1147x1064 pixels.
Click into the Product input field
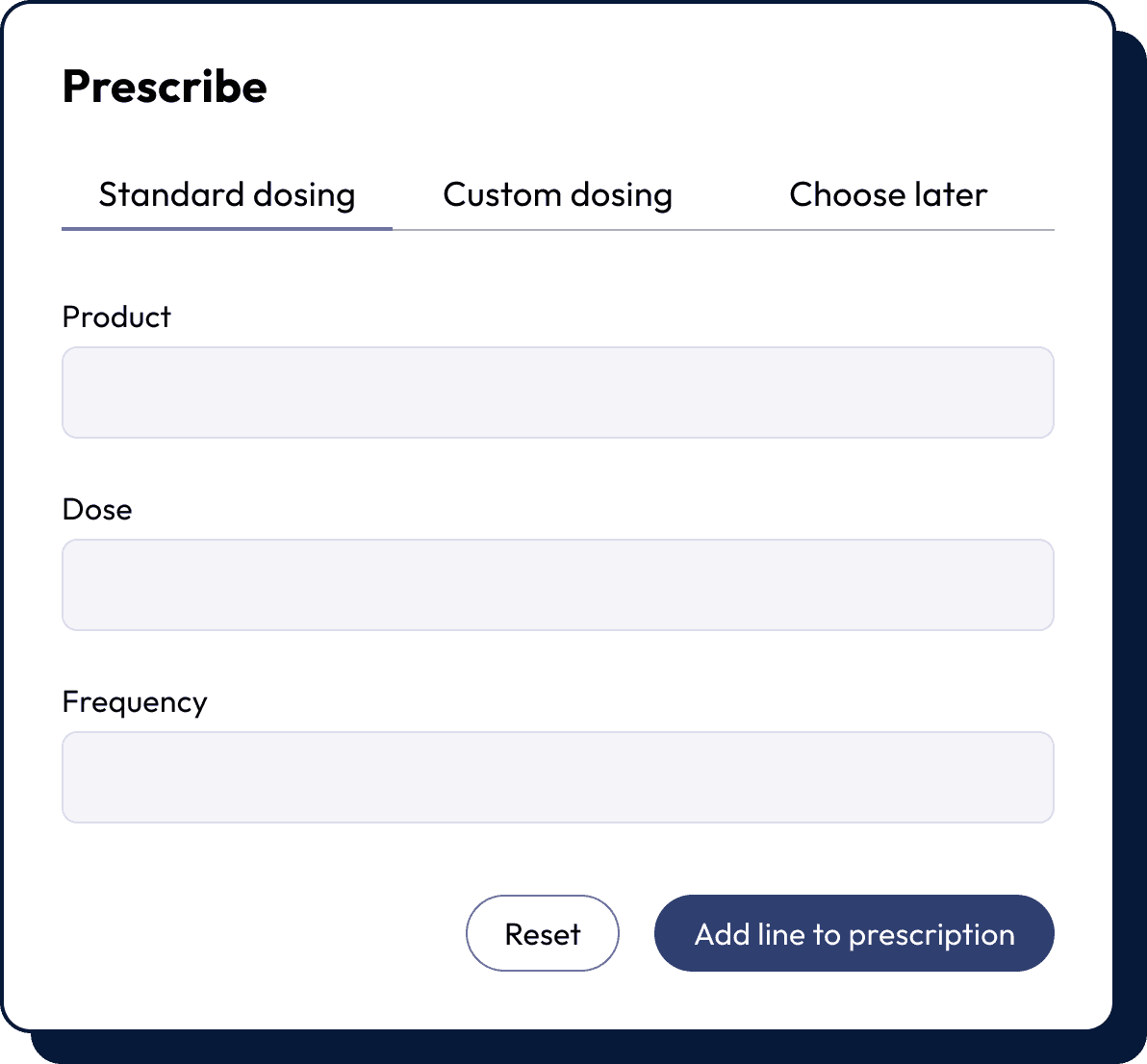click(557, 393)
